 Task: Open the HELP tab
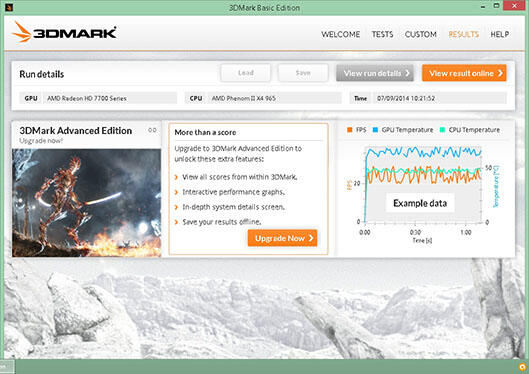click(x=500, y=34)
